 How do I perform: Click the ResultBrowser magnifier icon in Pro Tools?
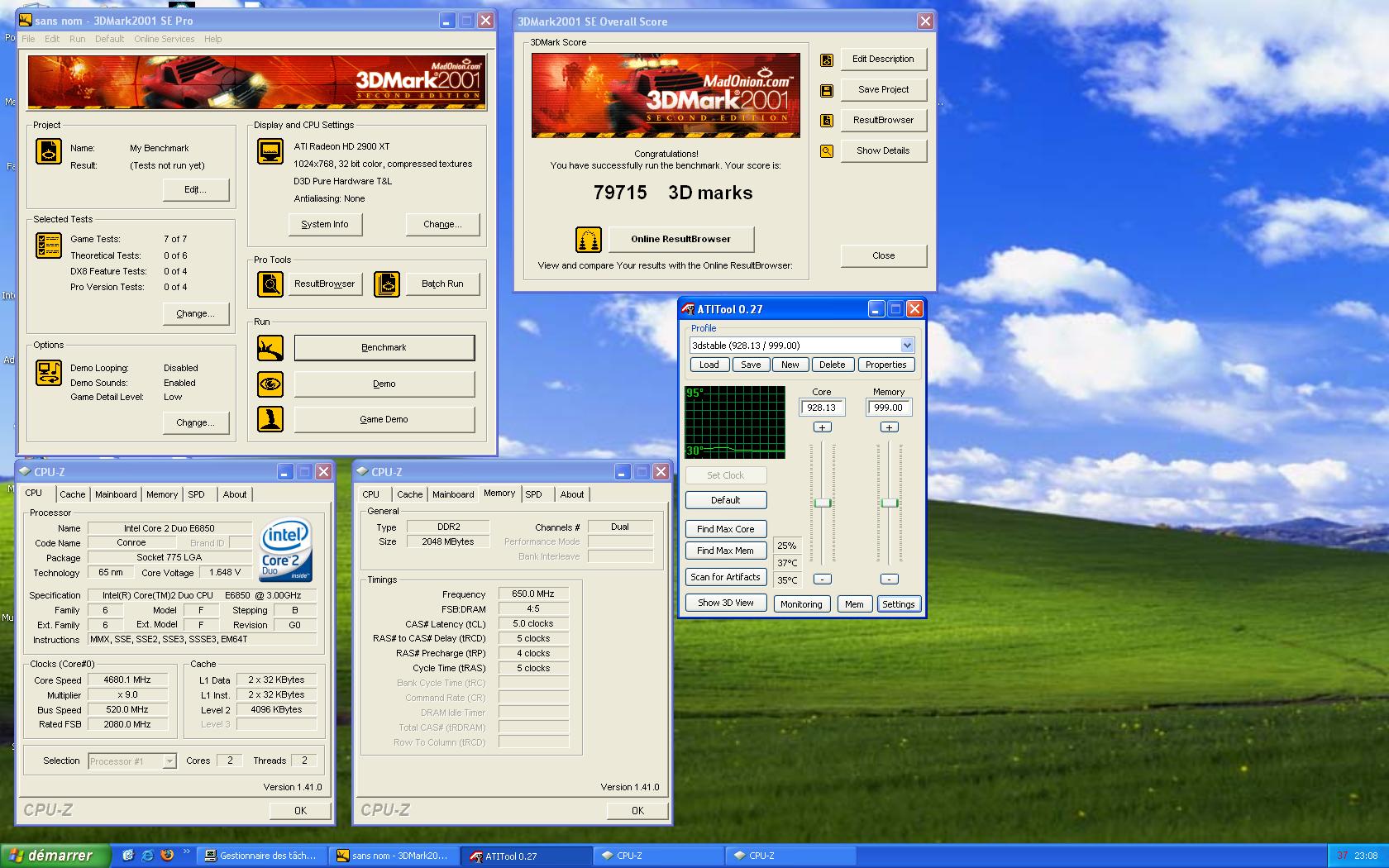tap(270, 284)
